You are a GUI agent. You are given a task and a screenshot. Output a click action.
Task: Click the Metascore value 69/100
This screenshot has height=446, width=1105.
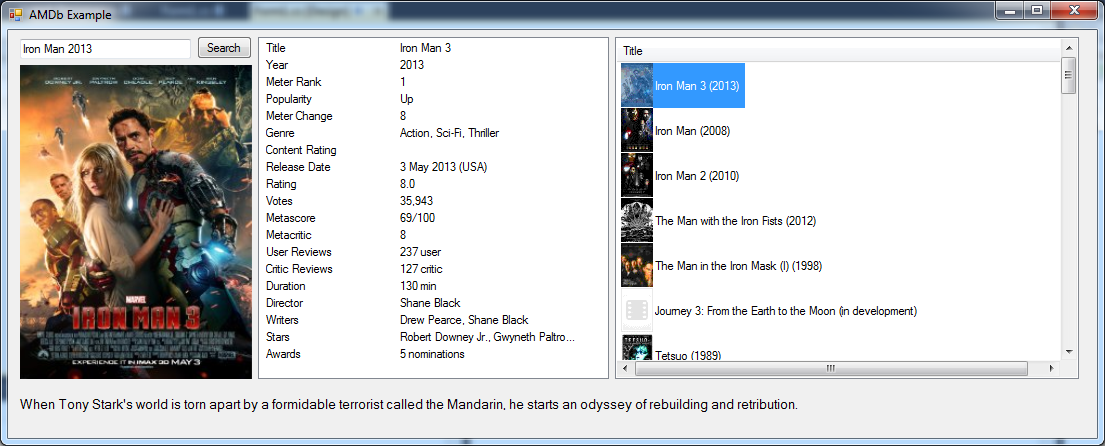417,218
